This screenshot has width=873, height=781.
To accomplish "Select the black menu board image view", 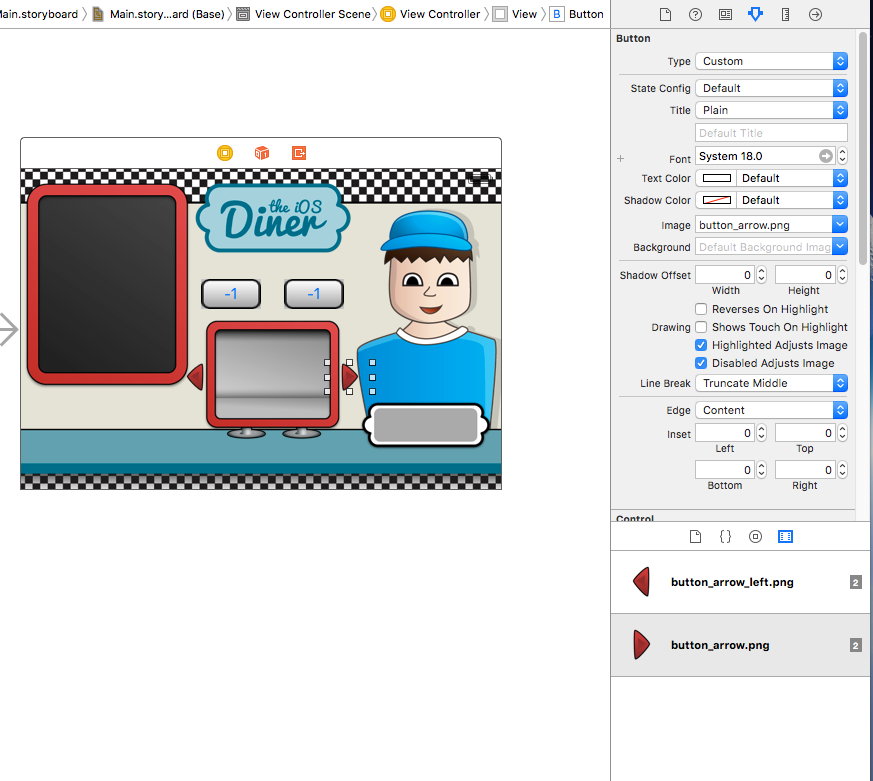I will (x=107, y=284).
